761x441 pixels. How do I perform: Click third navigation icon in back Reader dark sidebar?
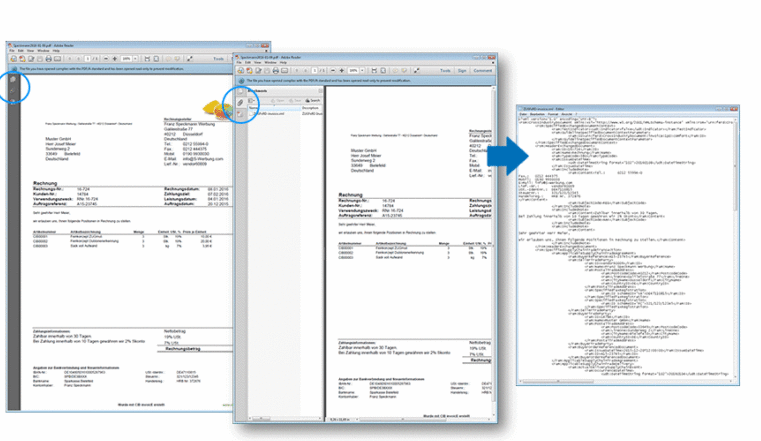pos(12,101)
